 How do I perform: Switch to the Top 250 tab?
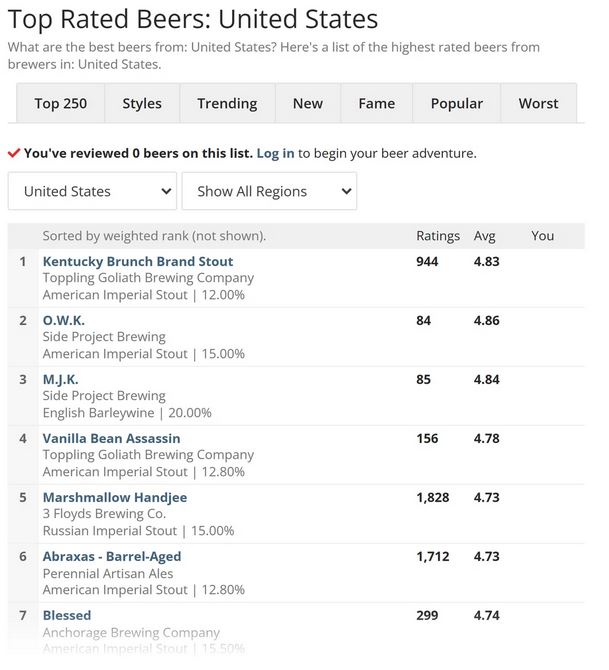coord(61,103)
